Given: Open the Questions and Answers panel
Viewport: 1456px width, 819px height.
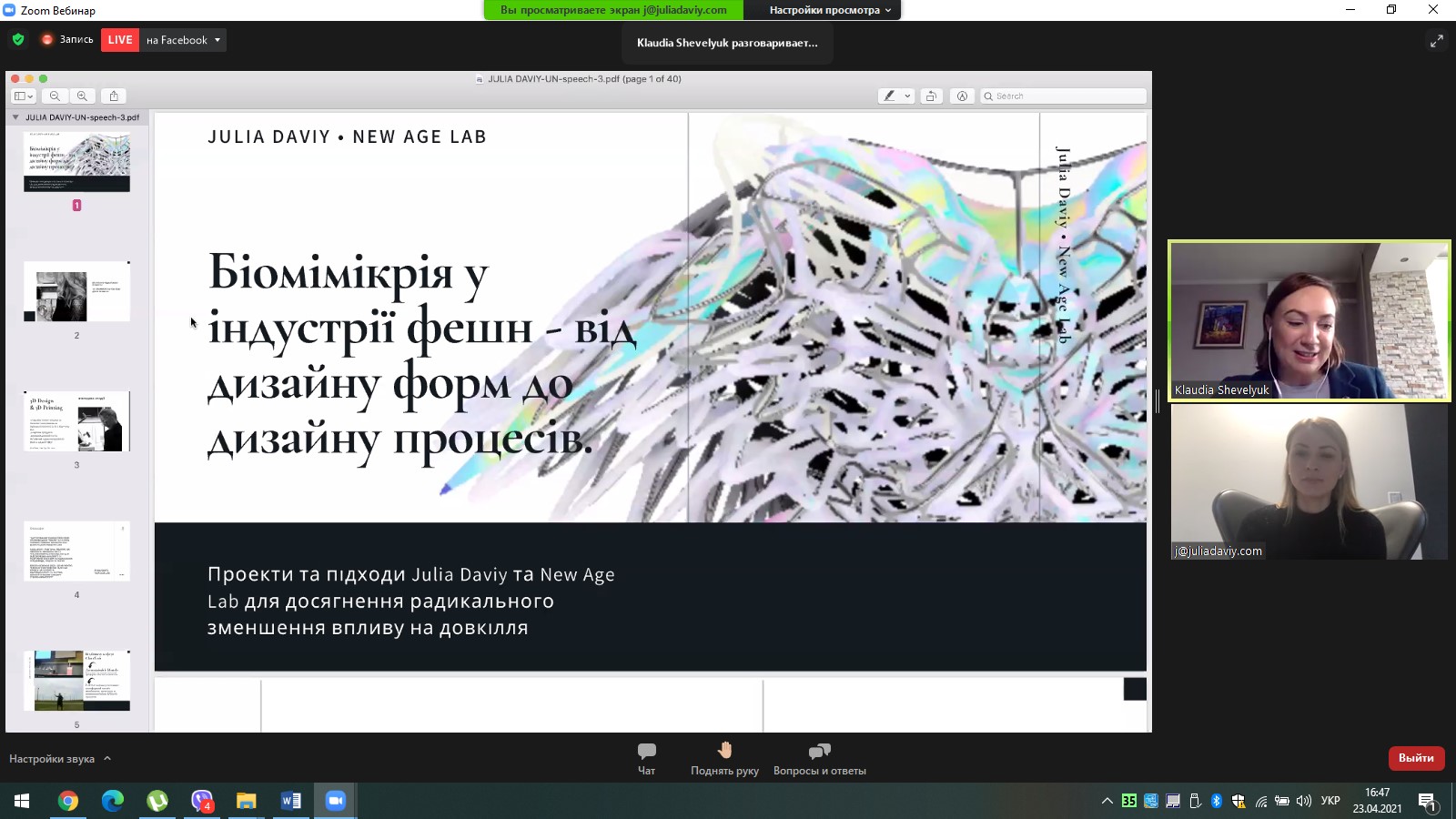Looking at the screenshot, I should pyautogui.click(x=817, y=758).
